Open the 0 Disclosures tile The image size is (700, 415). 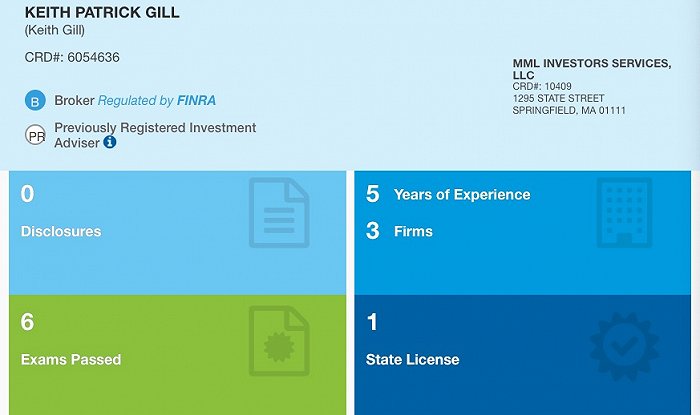click(x=178, y=232)
